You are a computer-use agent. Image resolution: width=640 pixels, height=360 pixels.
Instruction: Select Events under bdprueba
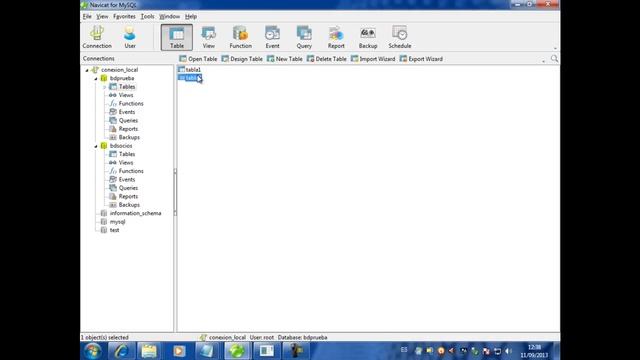(x=127, y=112)
